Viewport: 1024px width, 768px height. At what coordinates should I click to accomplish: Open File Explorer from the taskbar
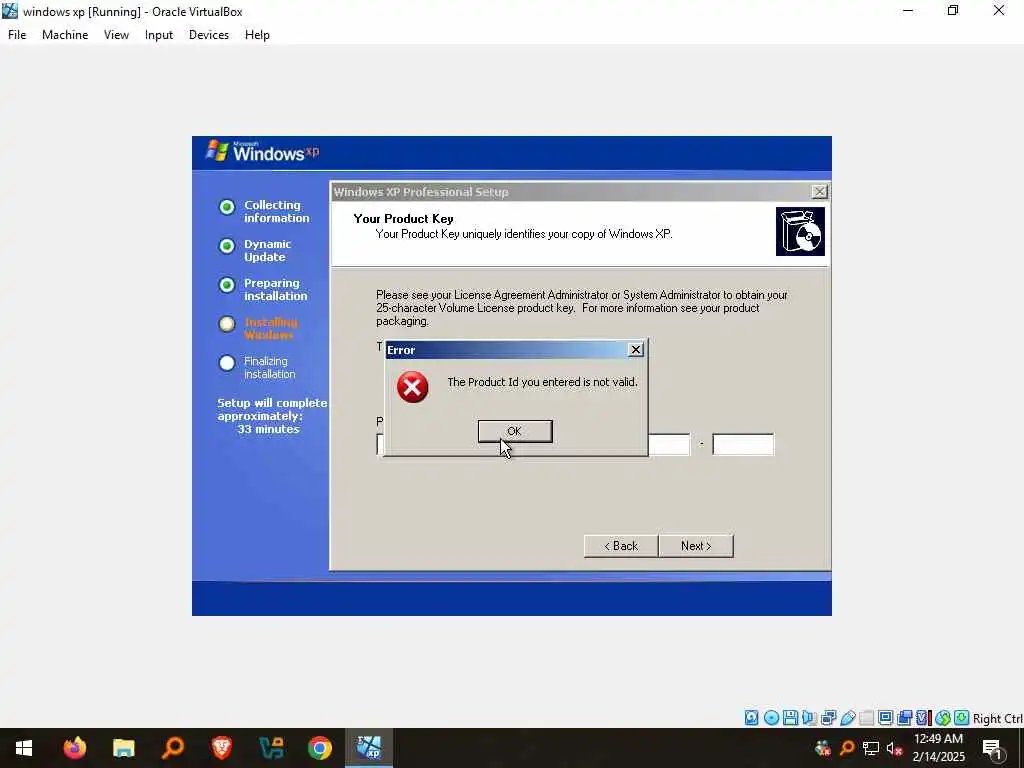point(123,748)
